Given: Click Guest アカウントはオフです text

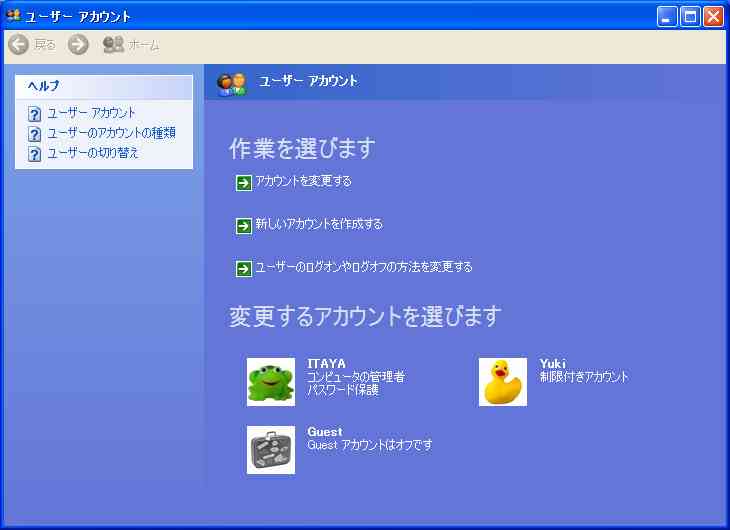Looking at the screenshot, I should (x=370, y=445).
